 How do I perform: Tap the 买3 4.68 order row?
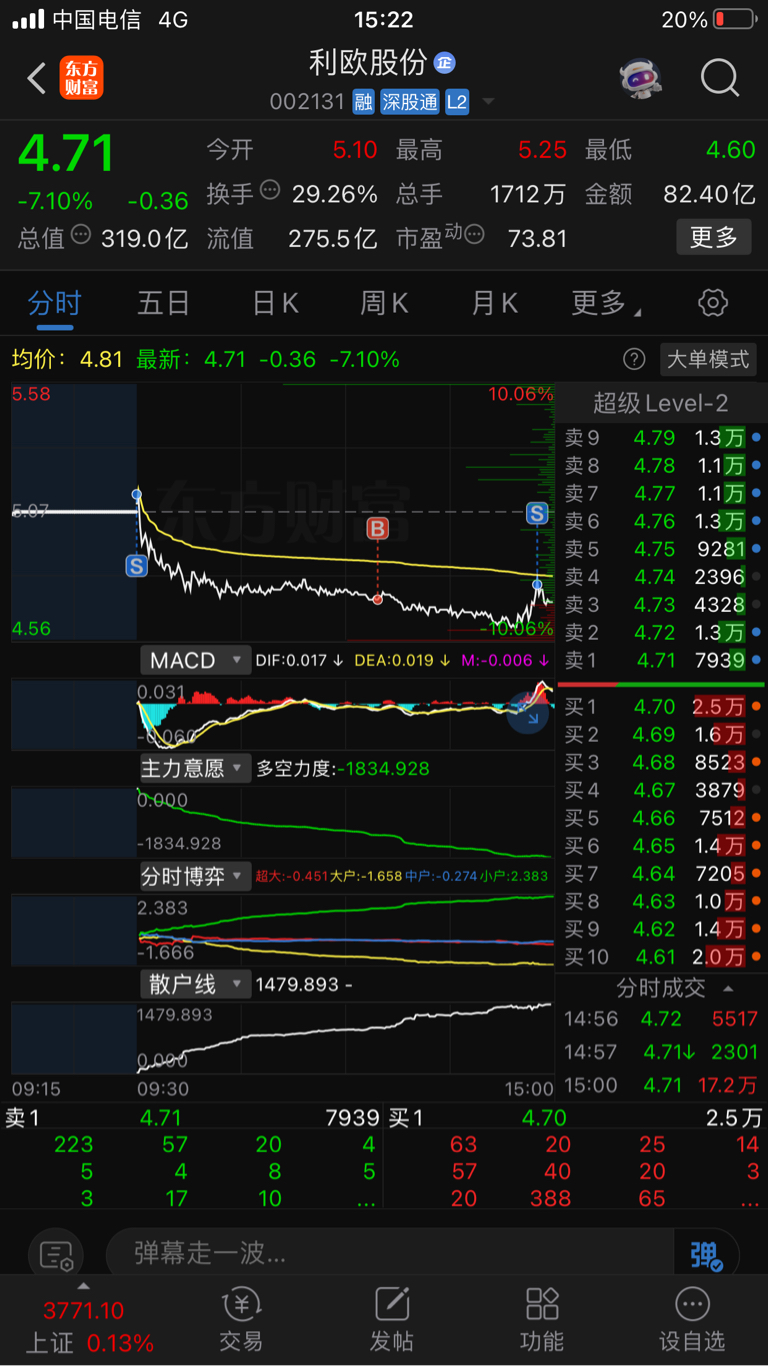[660, 763]
